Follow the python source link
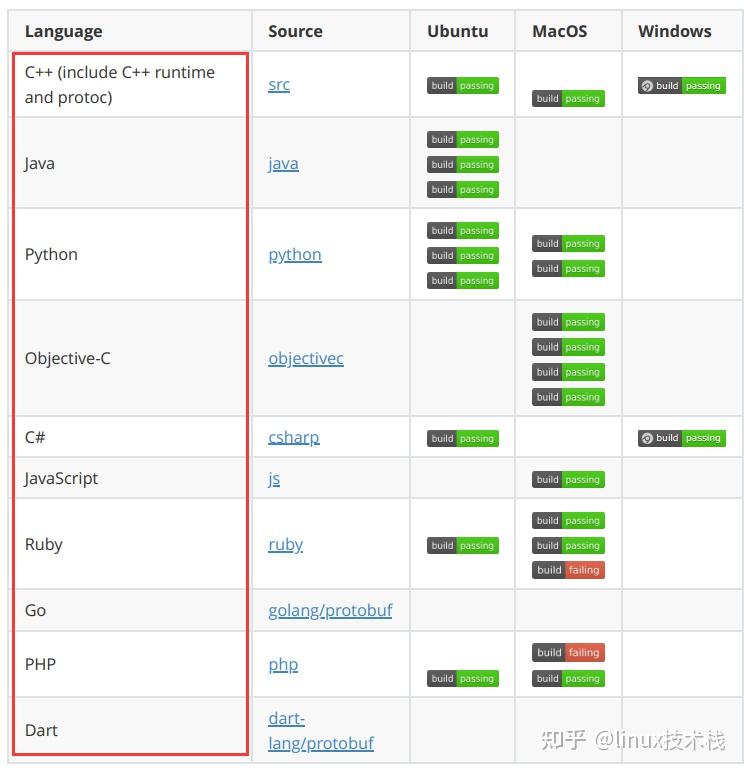The width and height of the screenshot is (744, 771). (295, 254)
